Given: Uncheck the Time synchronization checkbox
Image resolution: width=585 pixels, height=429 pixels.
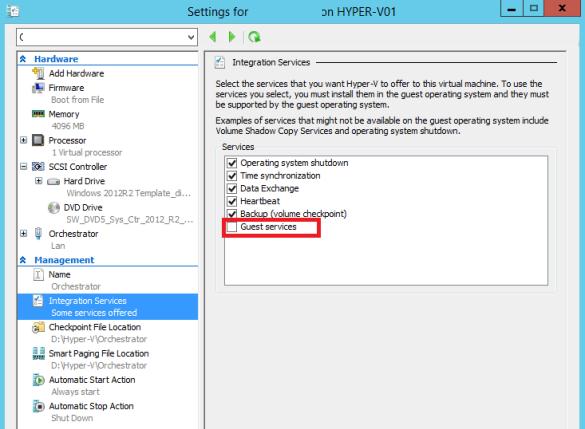Looking at the screenshot, I should [x=232, y=176].
